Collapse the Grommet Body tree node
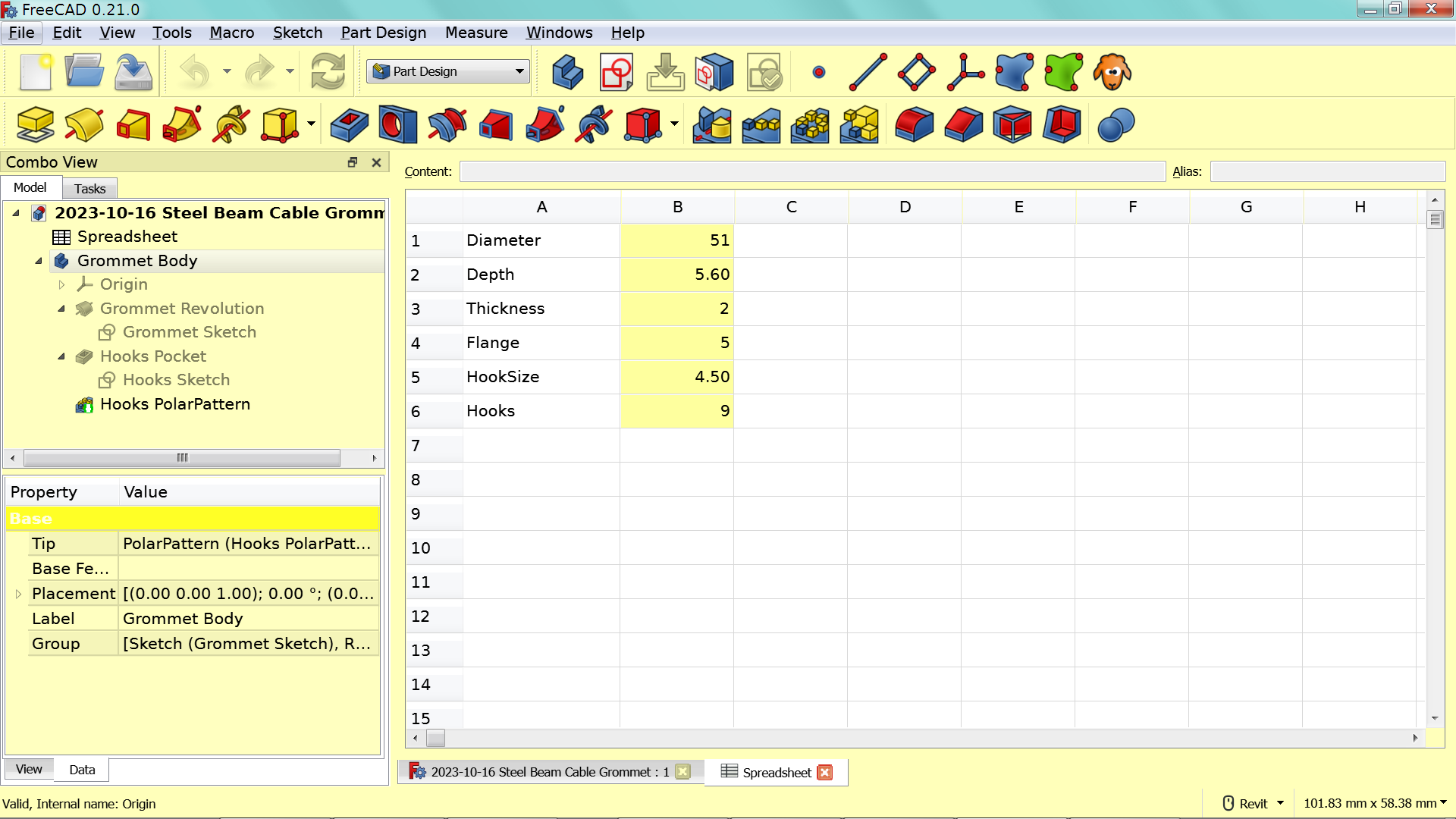This screenshot has height=819, width=1456. [39, 261]
